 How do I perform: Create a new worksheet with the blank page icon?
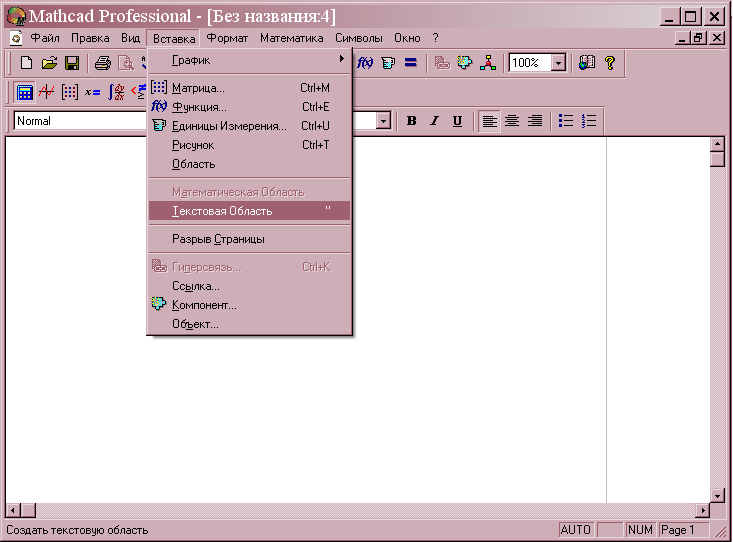26,63
